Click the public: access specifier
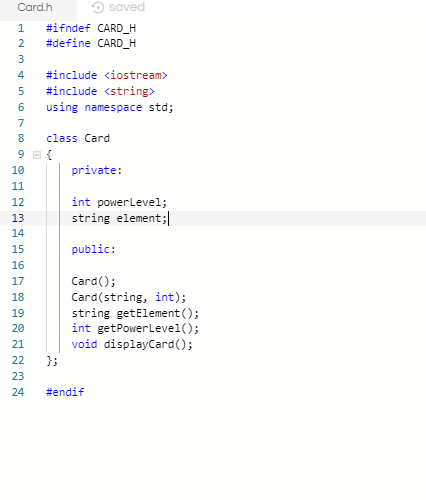The width and height of the screenshot is (426, 500). (94, 249)
